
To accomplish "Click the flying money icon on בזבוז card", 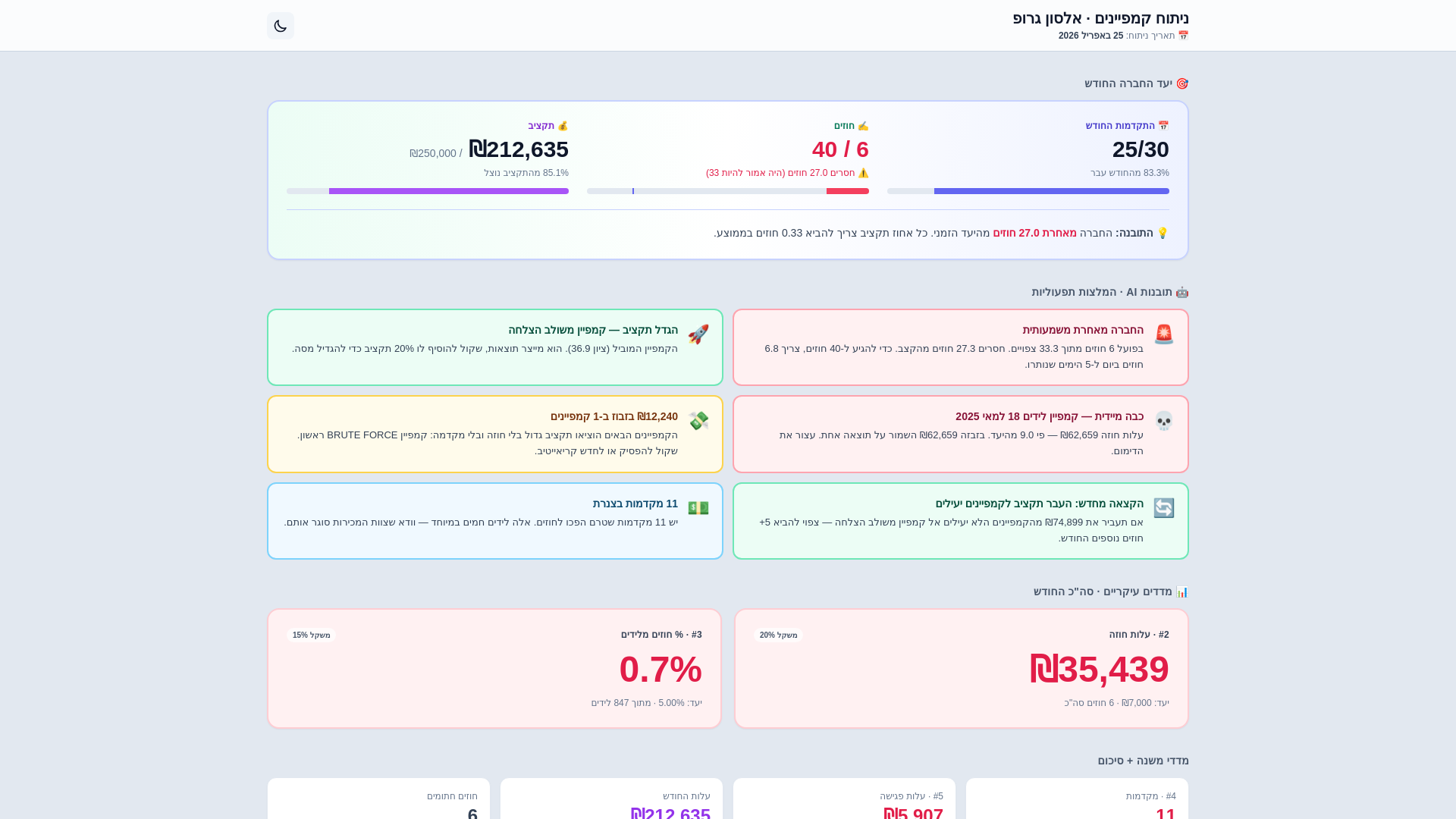I will point(698,421).
